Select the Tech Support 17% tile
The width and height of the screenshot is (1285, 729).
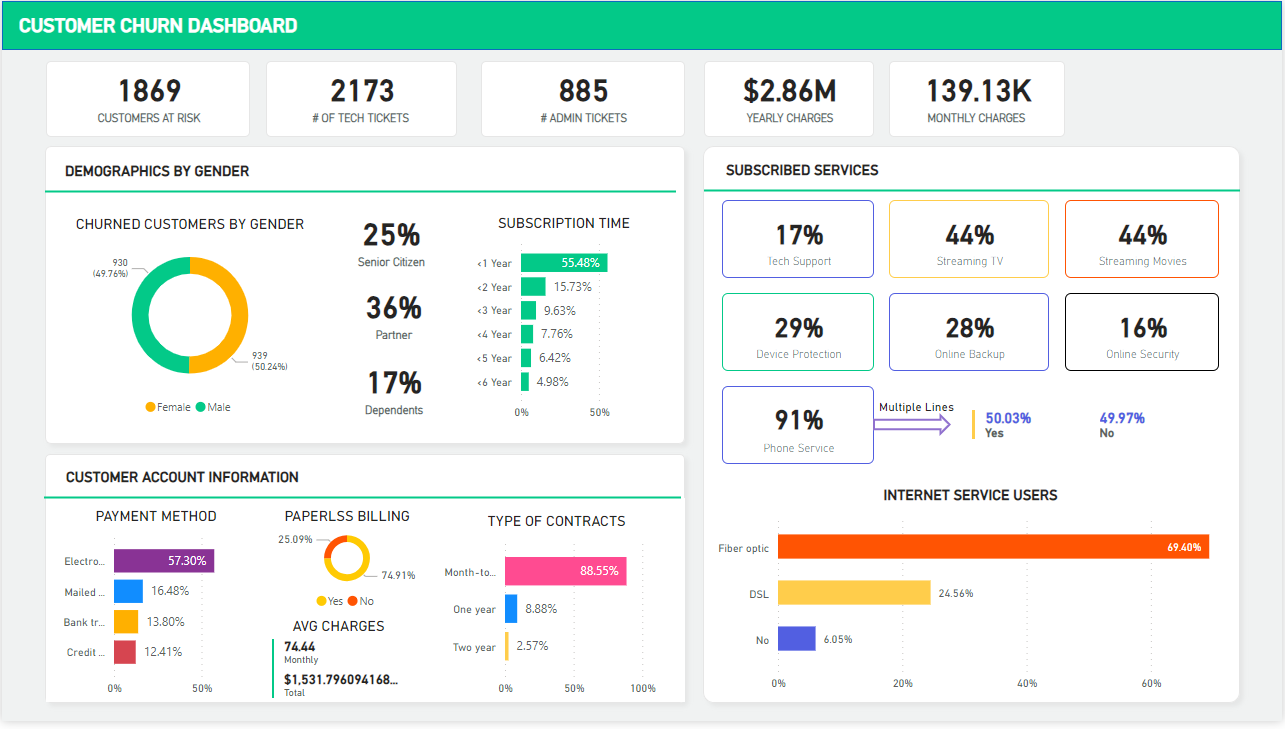[x=798, y=239]
